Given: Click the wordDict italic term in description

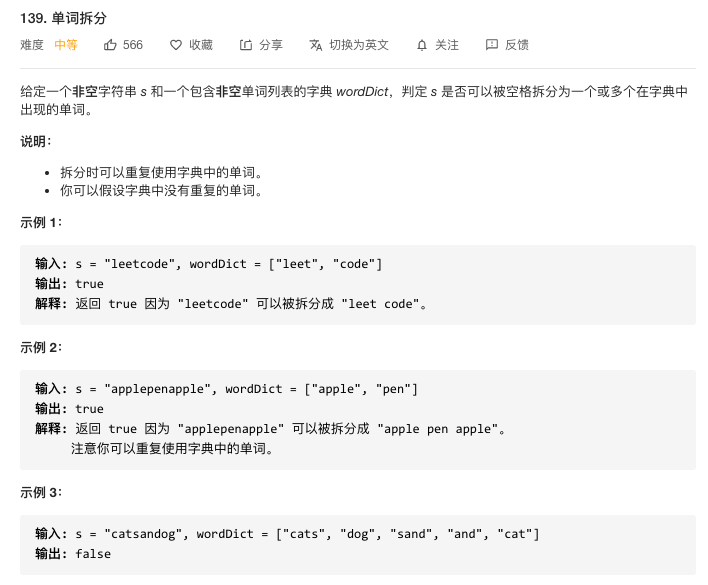Looking at the screenshot, I should (362, 92).
